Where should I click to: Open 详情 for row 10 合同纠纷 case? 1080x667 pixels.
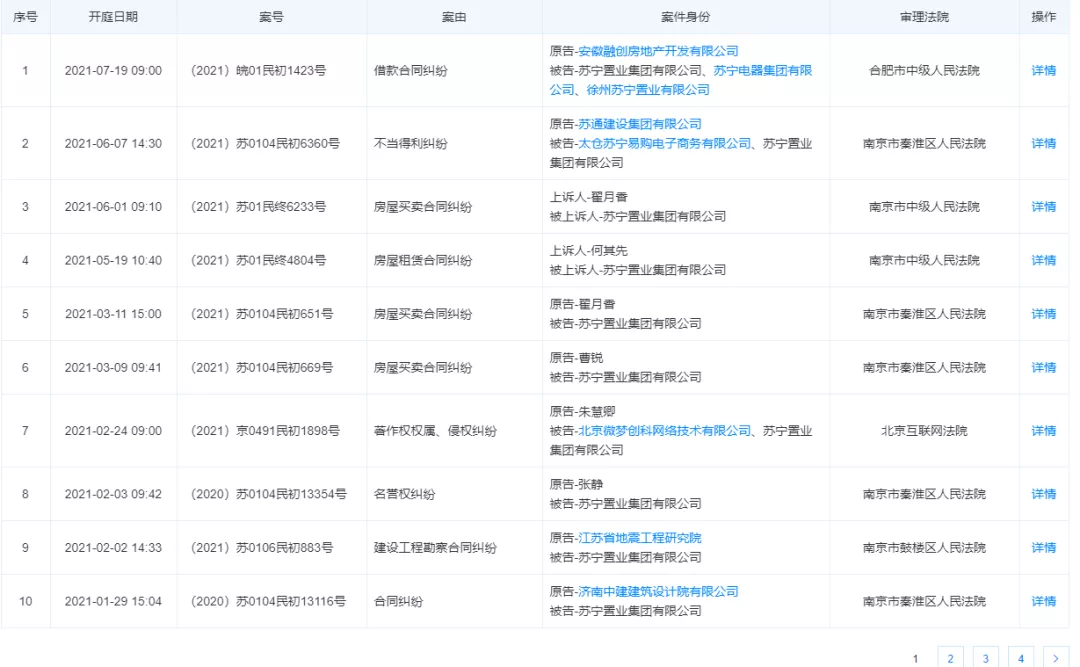coord(1043,601)
